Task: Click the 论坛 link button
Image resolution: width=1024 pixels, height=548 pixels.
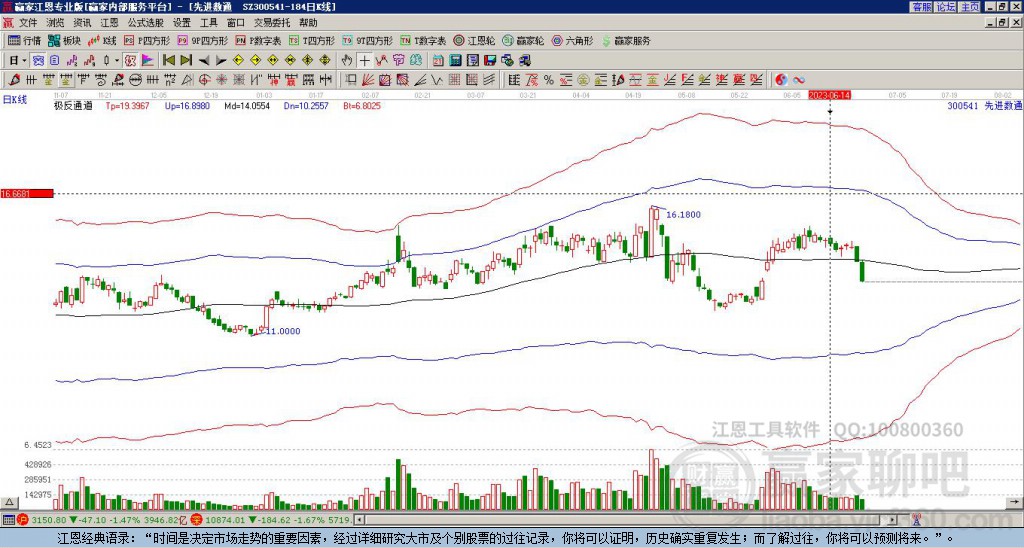Action: pyautogui.click(x=946, y=7)
